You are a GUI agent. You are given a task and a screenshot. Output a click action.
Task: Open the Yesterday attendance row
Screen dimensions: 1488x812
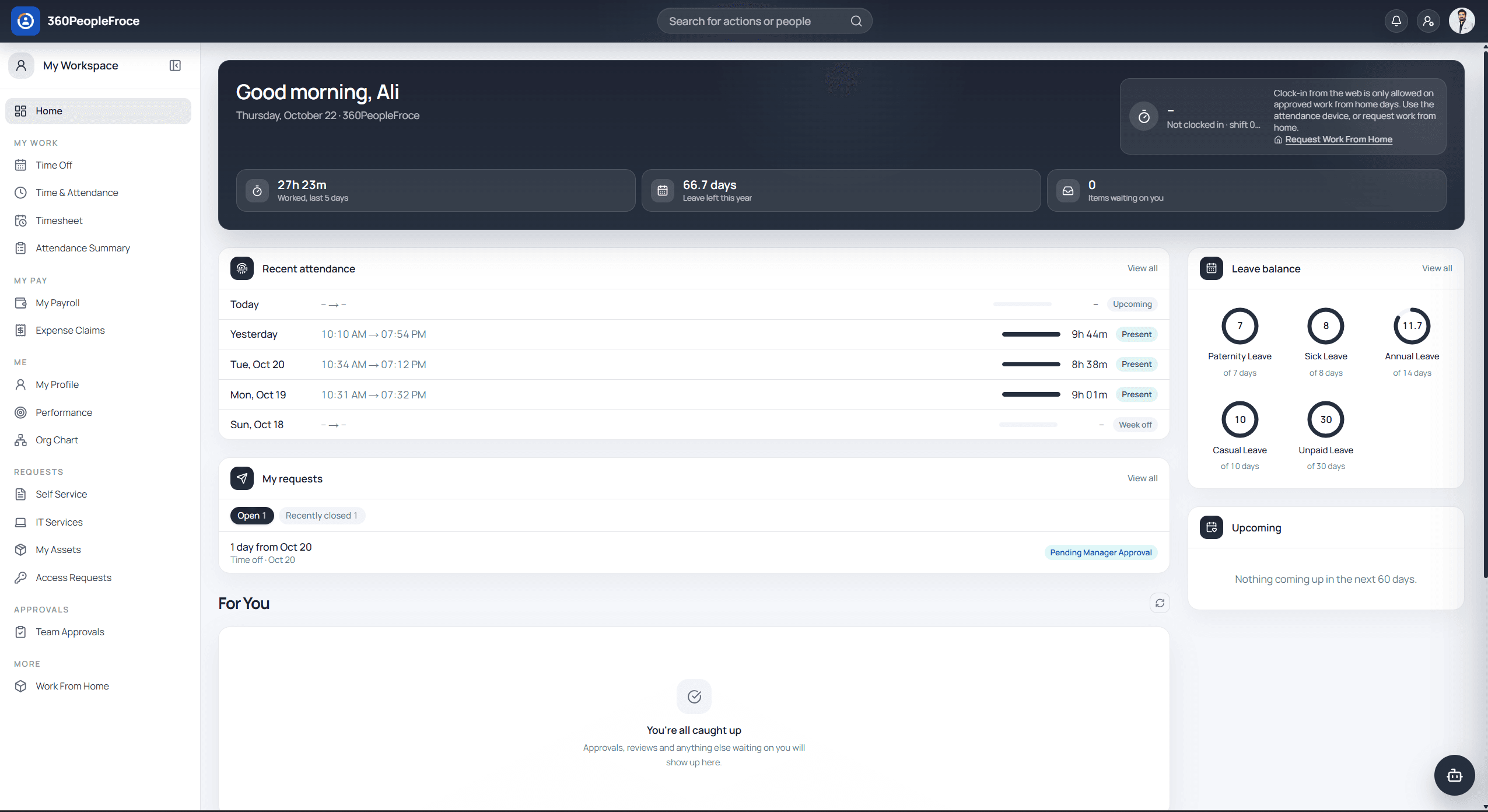[x=694, y=334]
